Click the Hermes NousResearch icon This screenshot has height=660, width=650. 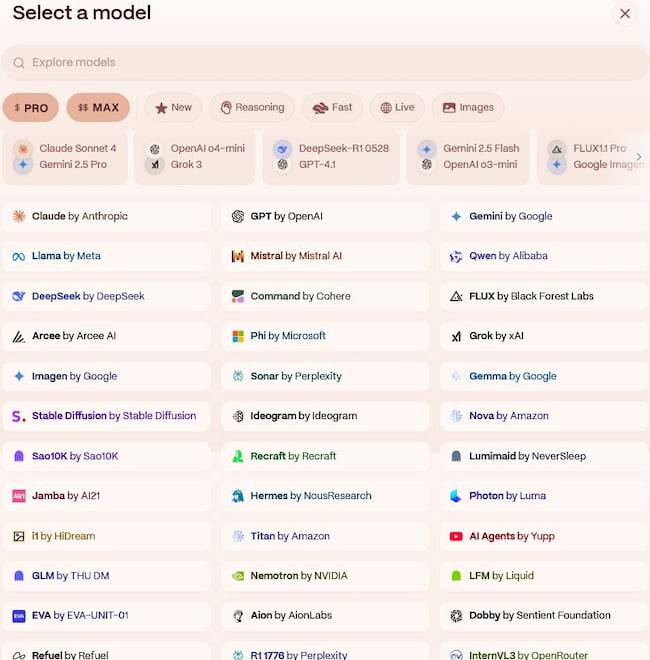[x=238, y=496]
